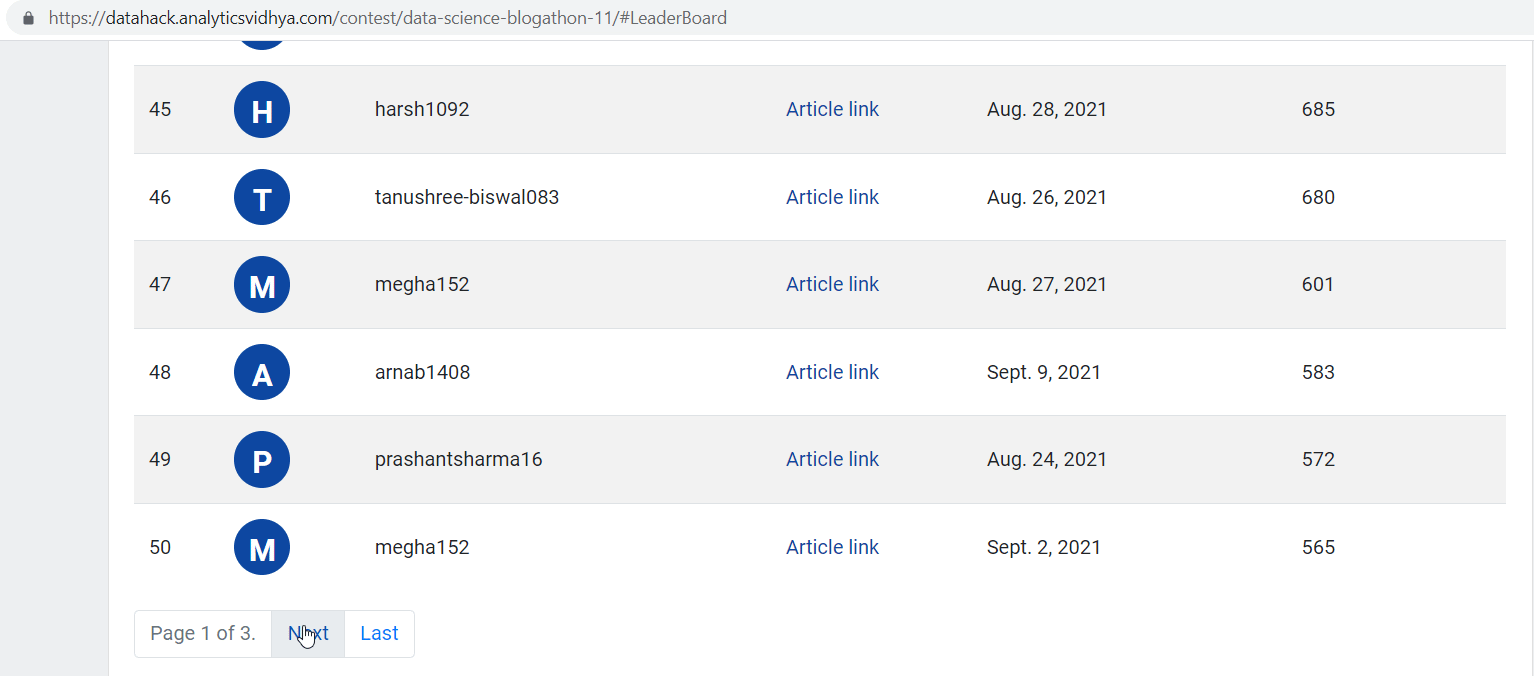
Task: Select username prashantsharma16
Action: (458, 460)
